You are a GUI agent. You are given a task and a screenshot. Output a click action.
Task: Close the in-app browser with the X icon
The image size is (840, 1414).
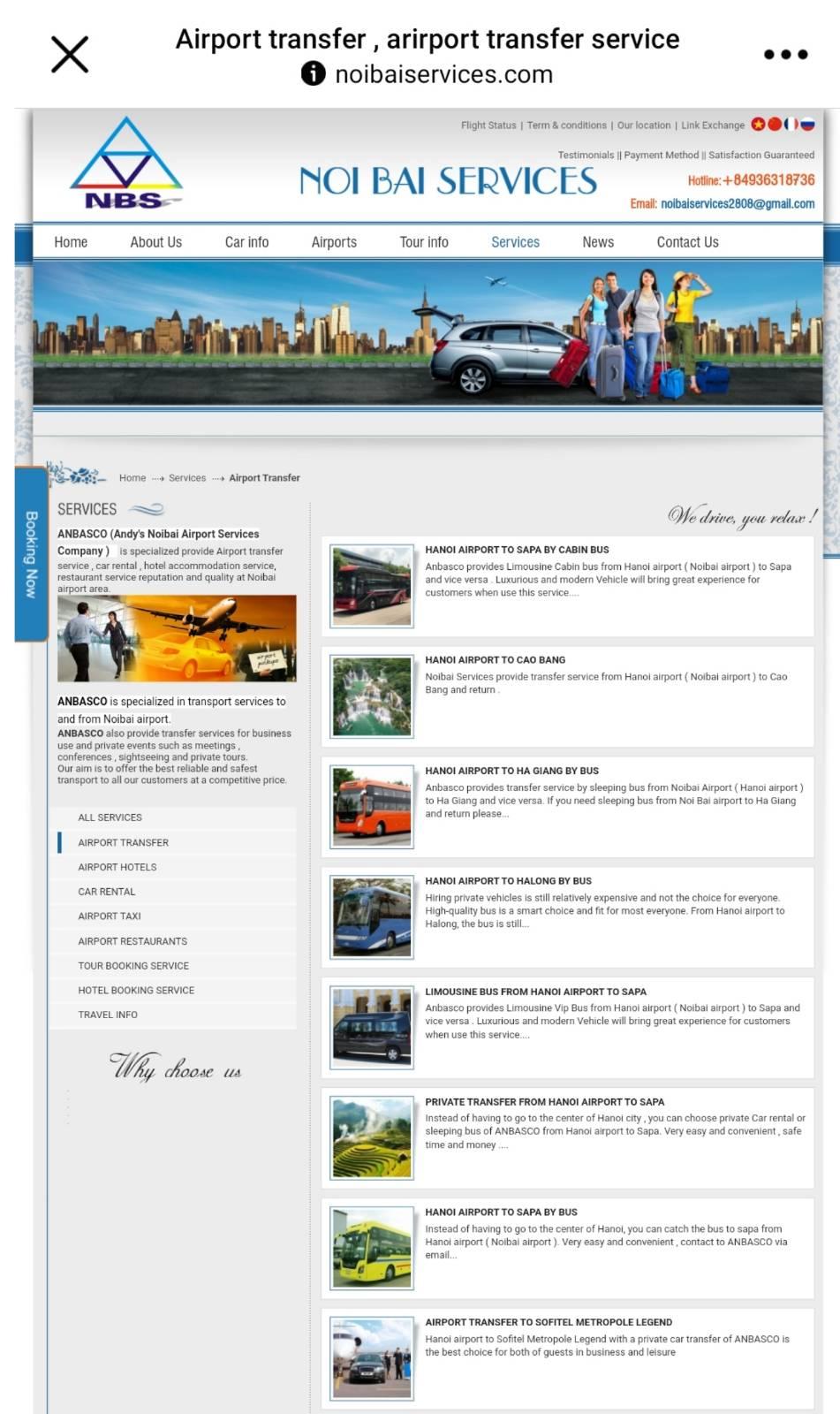point(70,54)
